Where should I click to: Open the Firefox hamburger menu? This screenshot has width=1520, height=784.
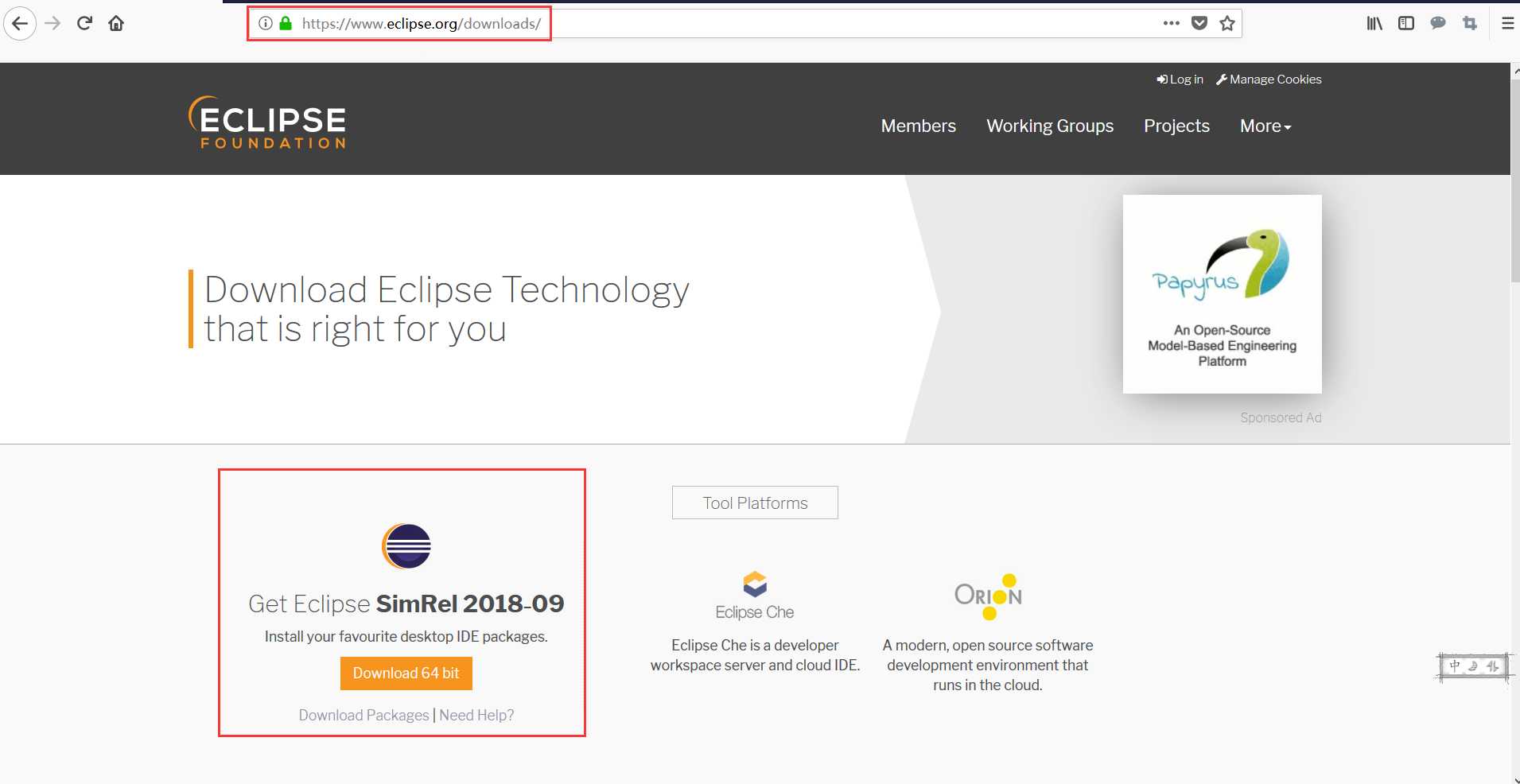[x=1507, y=23]
